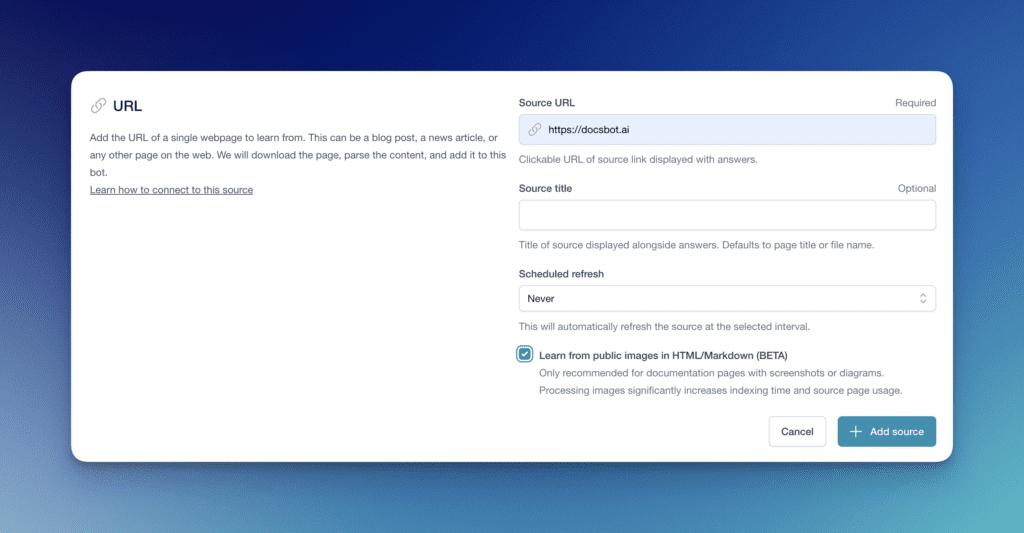Image resolution: width=1024 pixels, height=533 pixels.
Task: Click the up-down chevron in Scheduled refresh
Action: pyautogui.click(x=923, y=299)
